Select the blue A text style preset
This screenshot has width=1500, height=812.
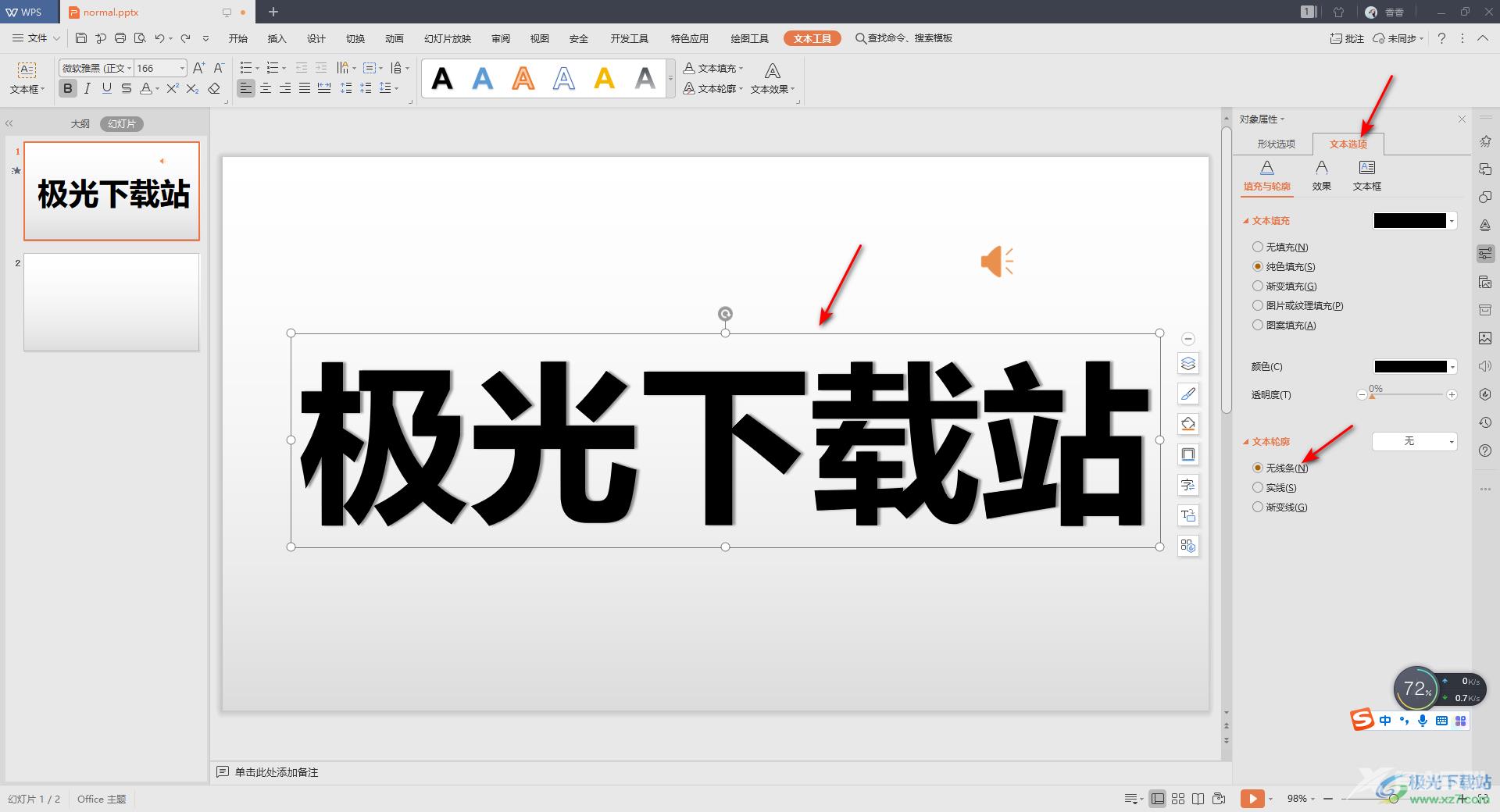483,78
